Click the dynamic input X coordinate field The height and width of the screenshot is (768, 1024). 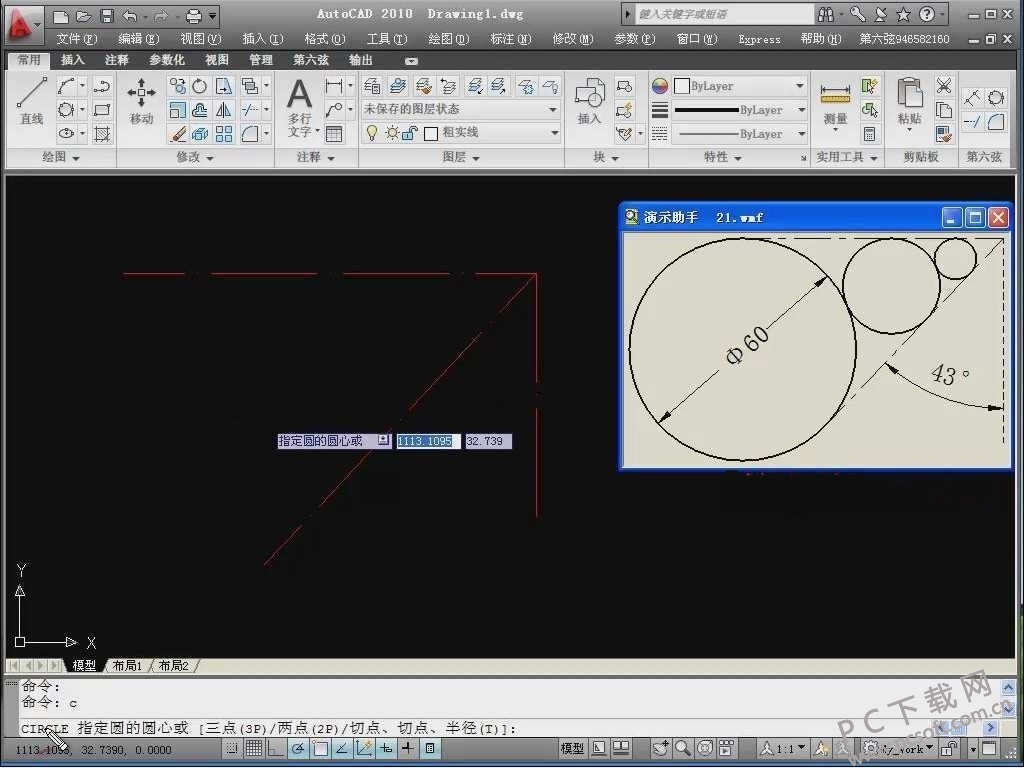[x=428, y=441]
